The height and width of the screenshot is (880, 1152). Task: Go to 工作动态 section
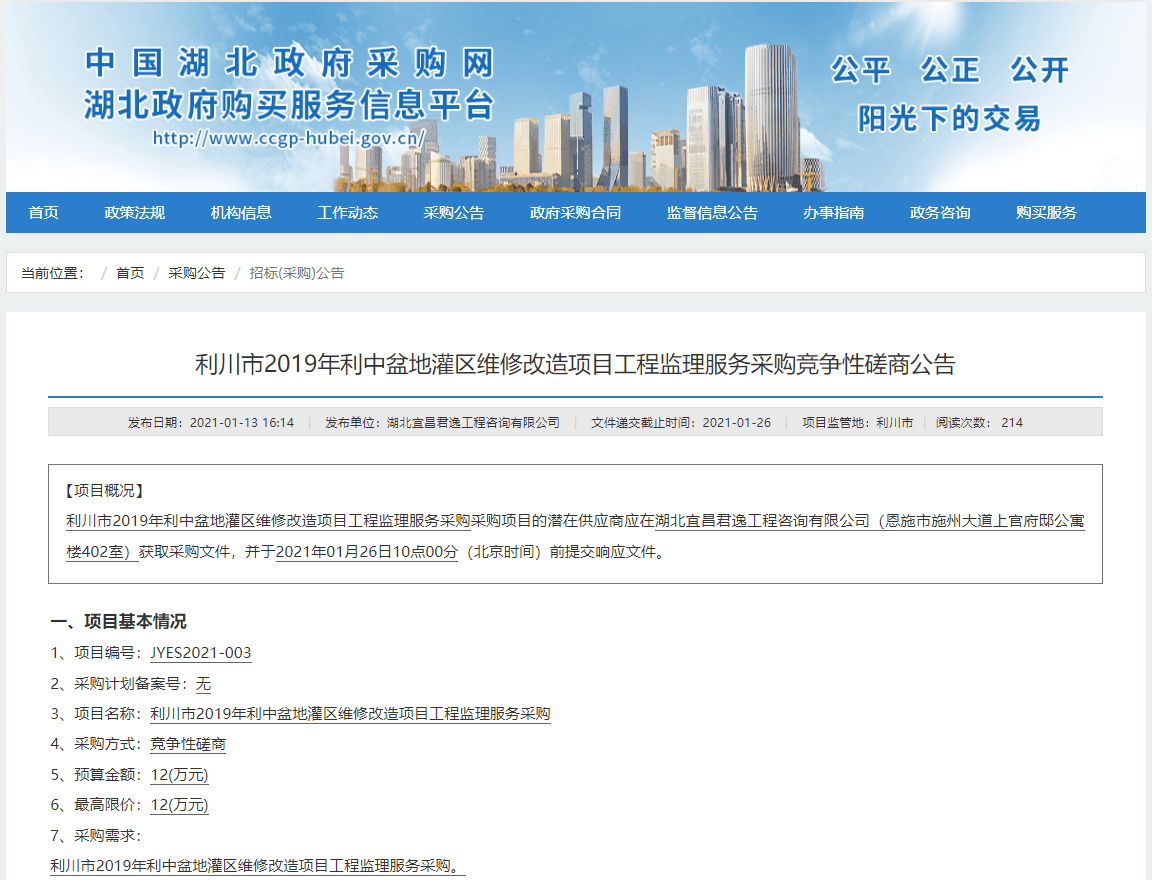347,212
